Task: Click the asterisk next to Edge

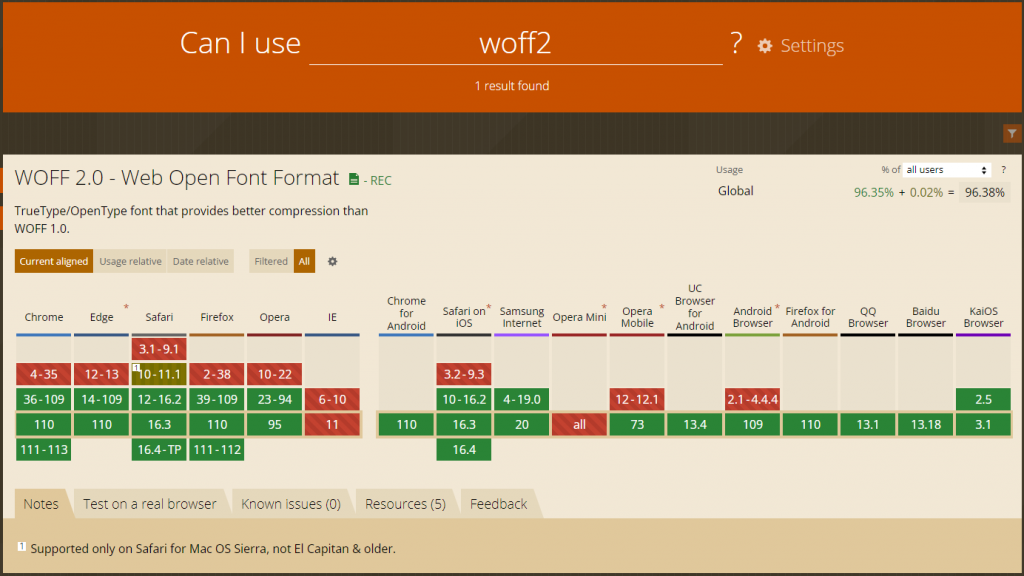Action: (x=126, y=307)
